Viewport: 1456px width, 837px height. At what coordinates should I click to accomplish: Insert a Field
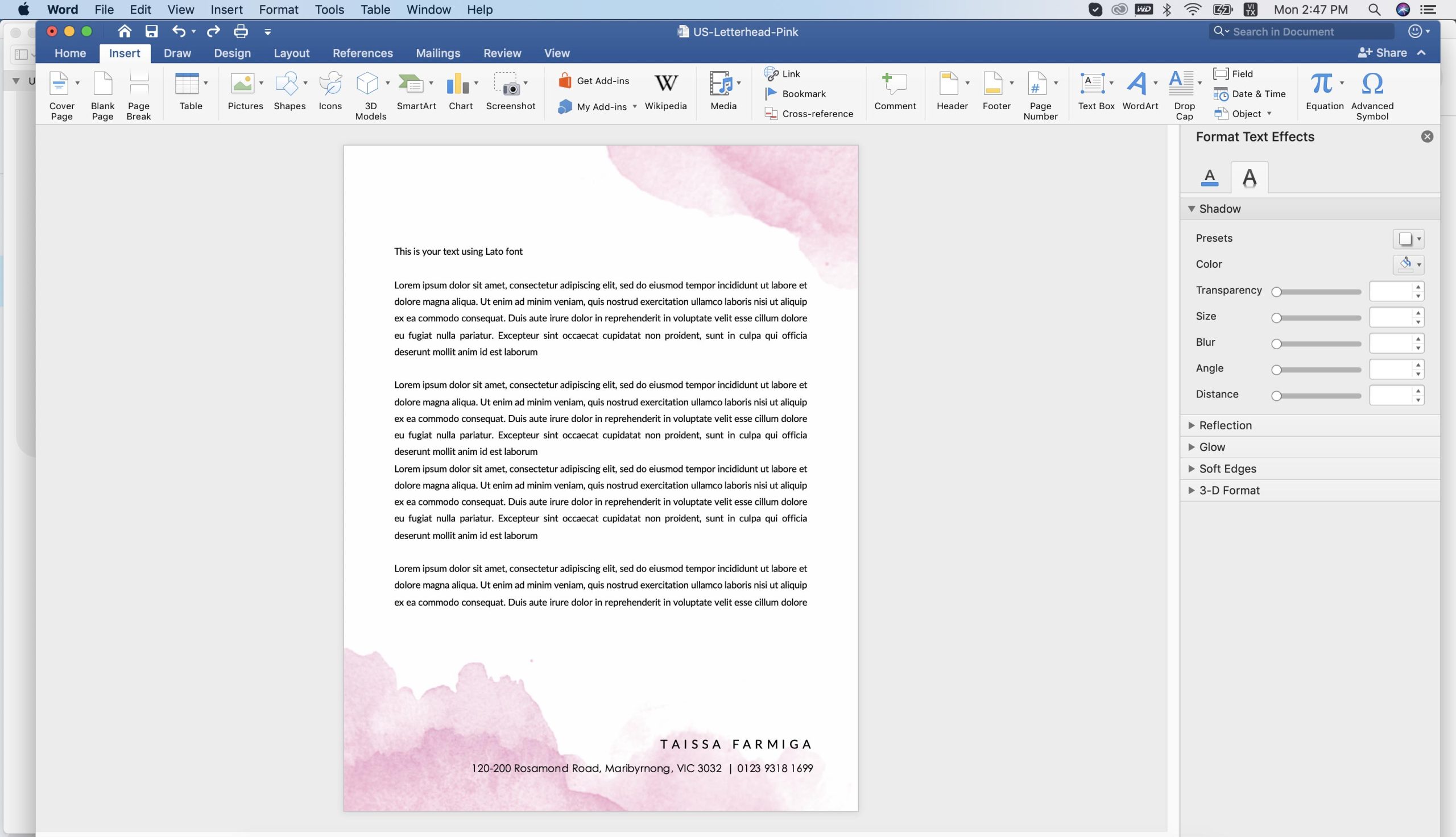[1233, 73]
